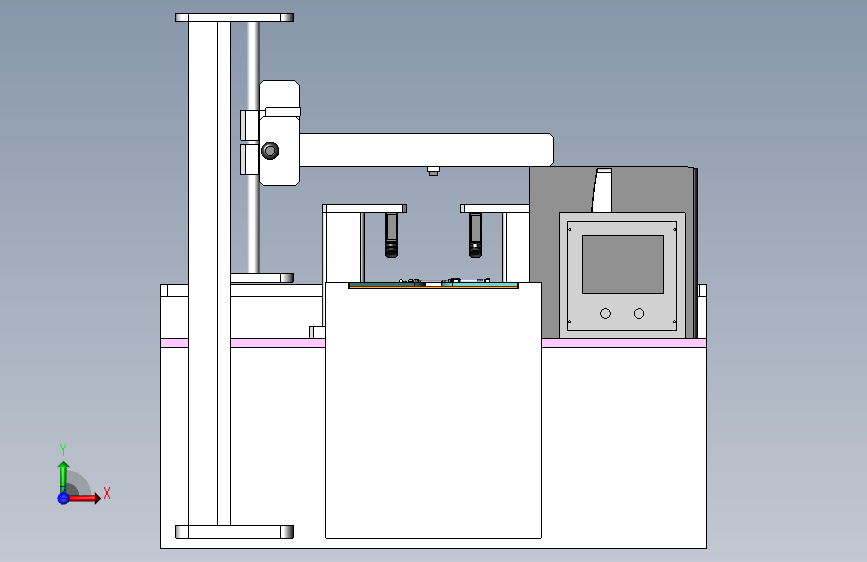Screen dimensions: 867x562
Task: Click the green Y axis arrow of triad
Action: coord(63,476)
